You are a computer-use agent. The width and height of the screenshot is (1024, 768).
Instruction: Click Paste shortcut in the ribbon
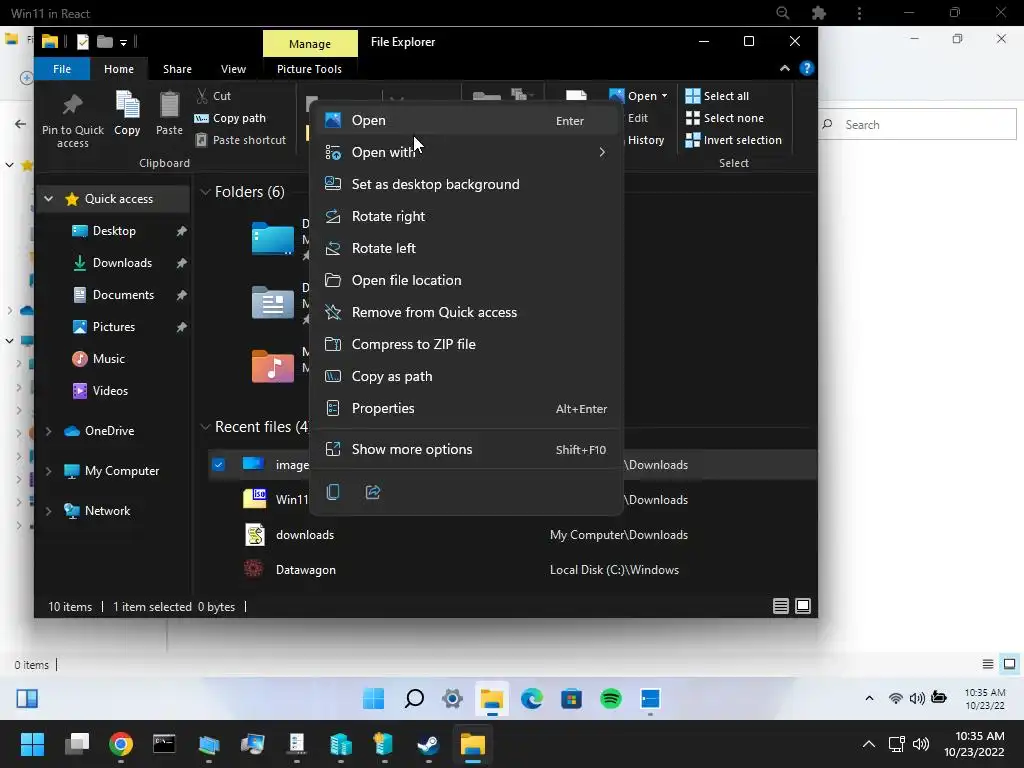[241, 140]
